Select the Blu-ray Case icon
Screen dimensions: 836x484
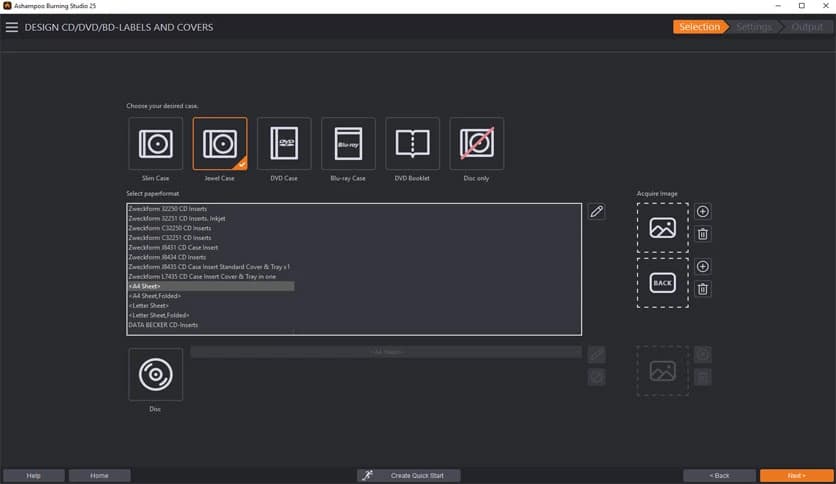pyautogui.click(x=348, y=143)
